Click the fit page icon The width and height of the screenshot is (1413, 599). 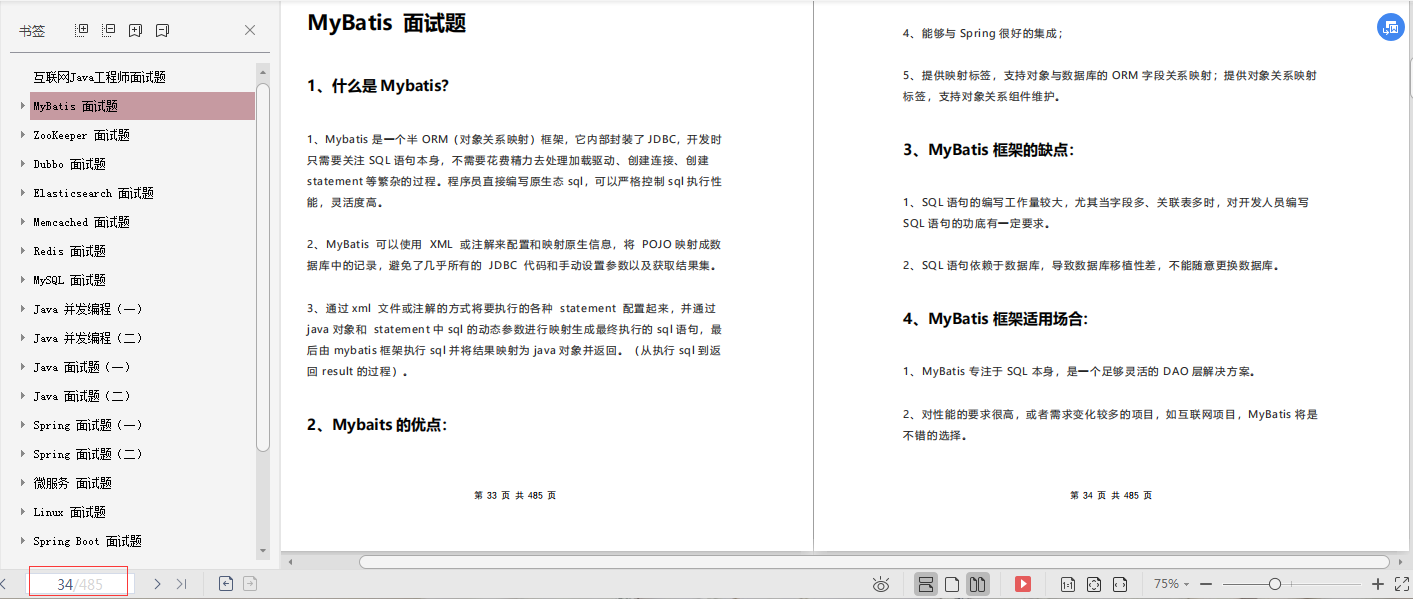pos(1093,584)
